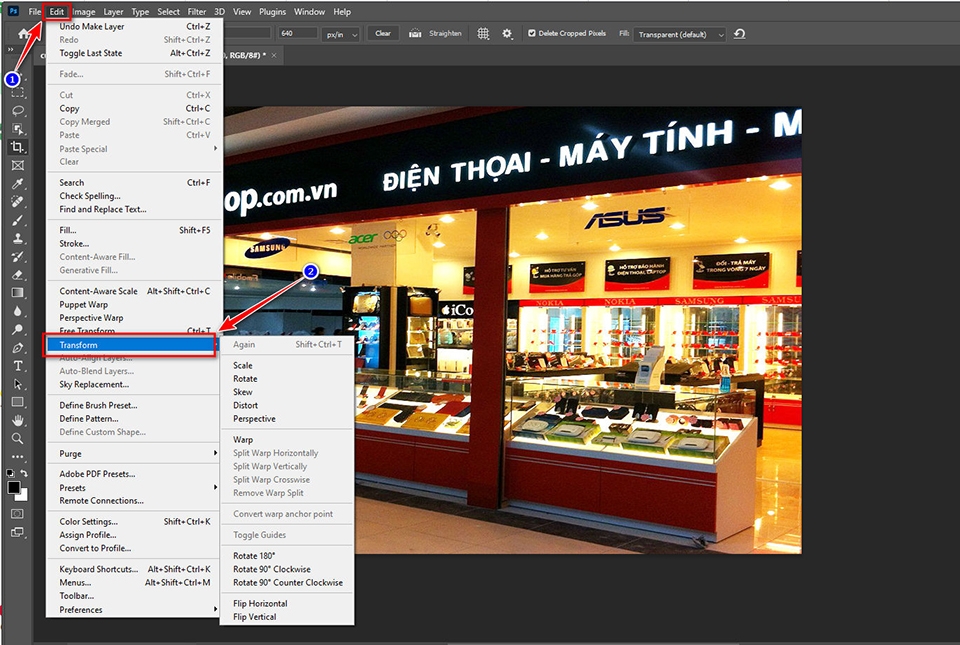Select the Horizontal Type tool

click(x=18, y=366)
